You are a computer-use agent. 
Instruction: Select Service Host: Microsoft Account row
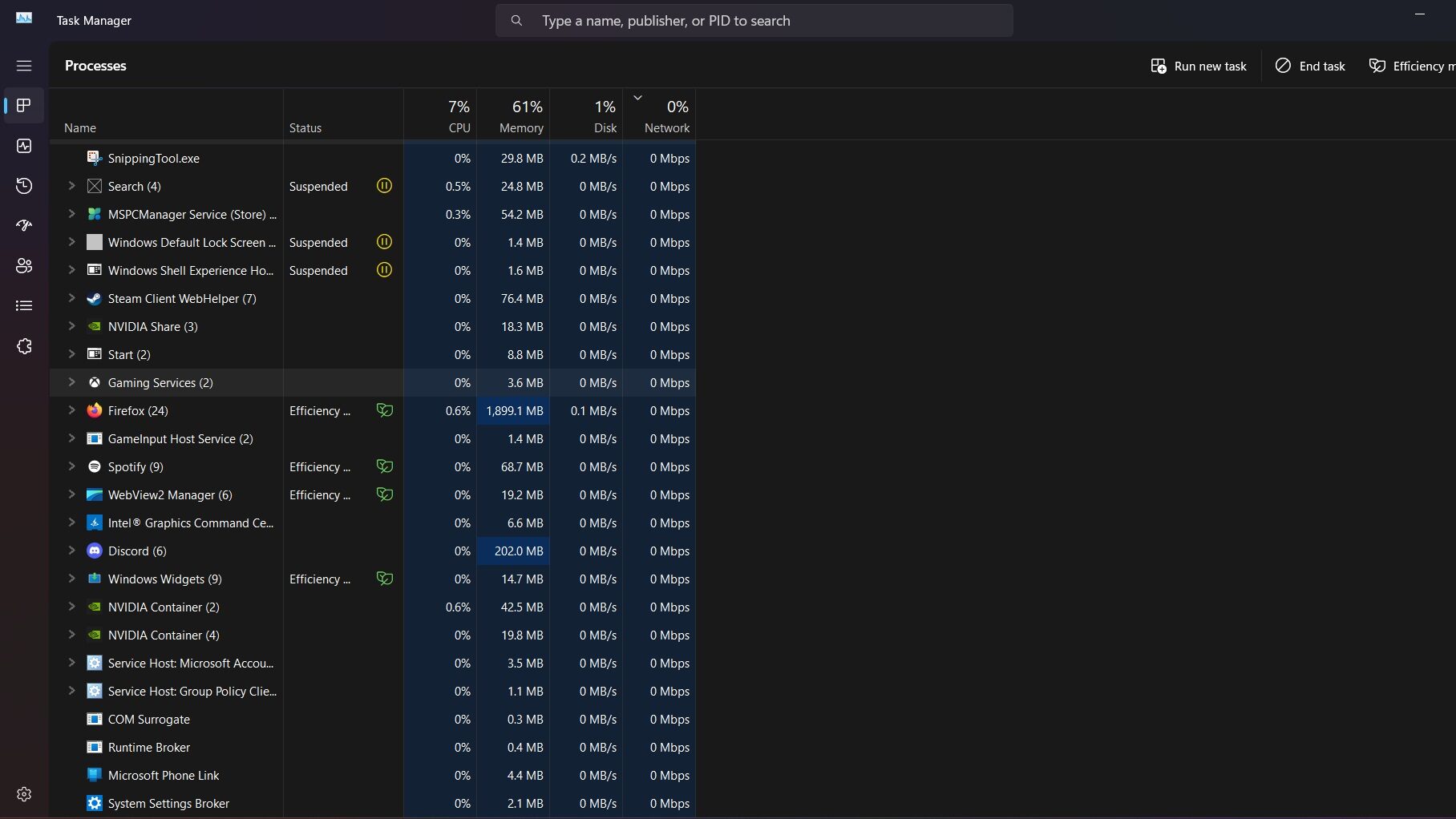[373, 663]
